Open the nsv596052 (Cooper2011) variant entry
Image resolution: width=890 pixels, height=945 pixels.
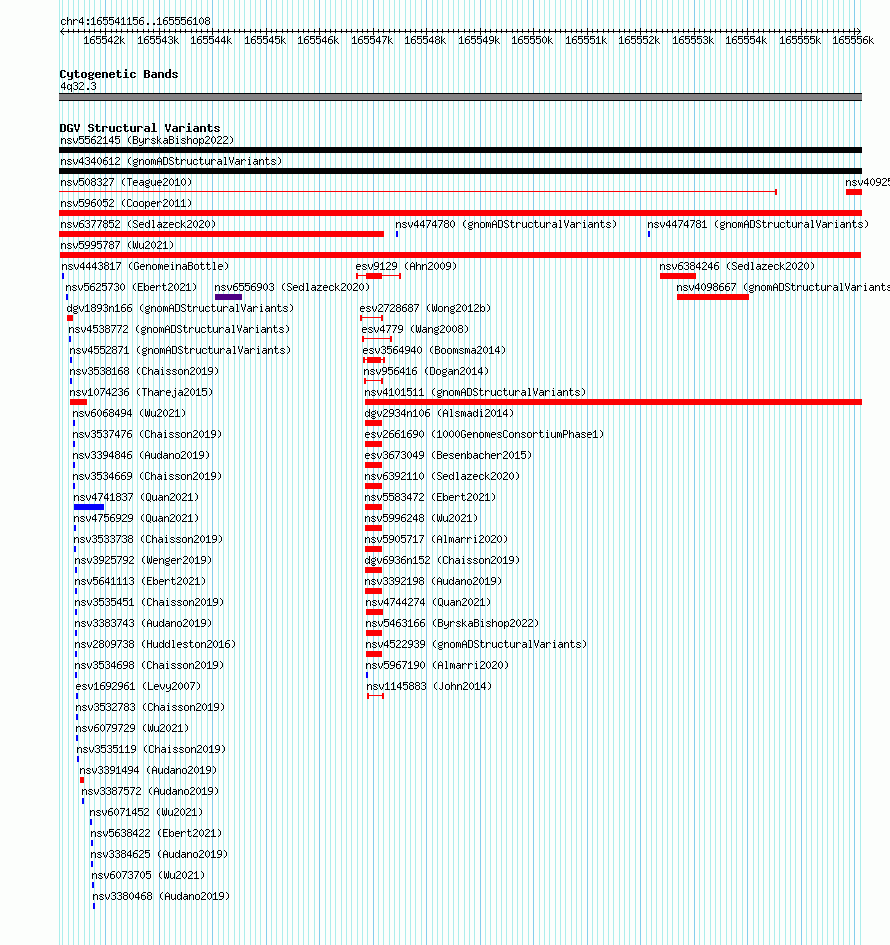tap(126, 204)
